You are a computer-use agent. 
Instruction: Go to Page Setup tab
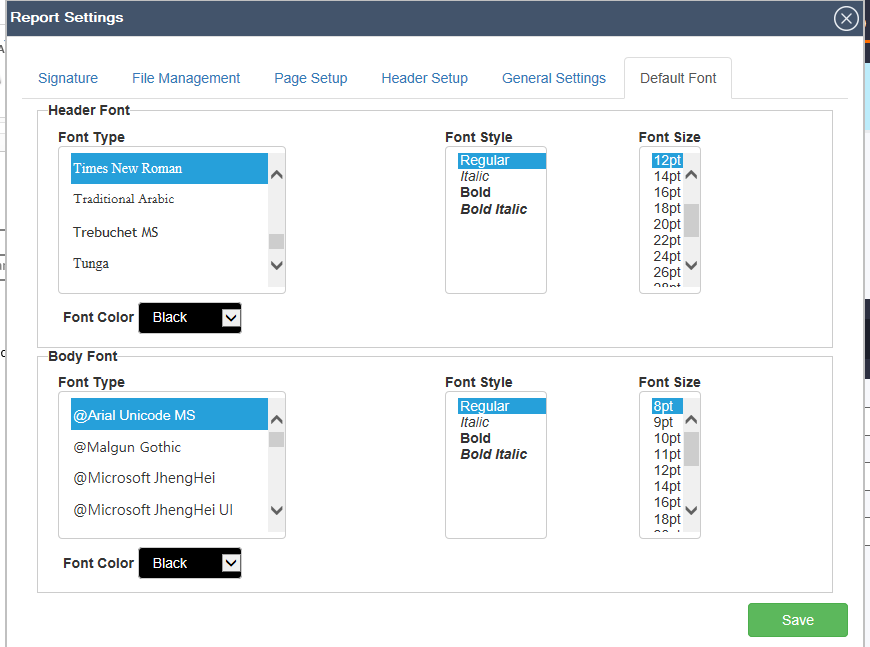tap(311, 78)
